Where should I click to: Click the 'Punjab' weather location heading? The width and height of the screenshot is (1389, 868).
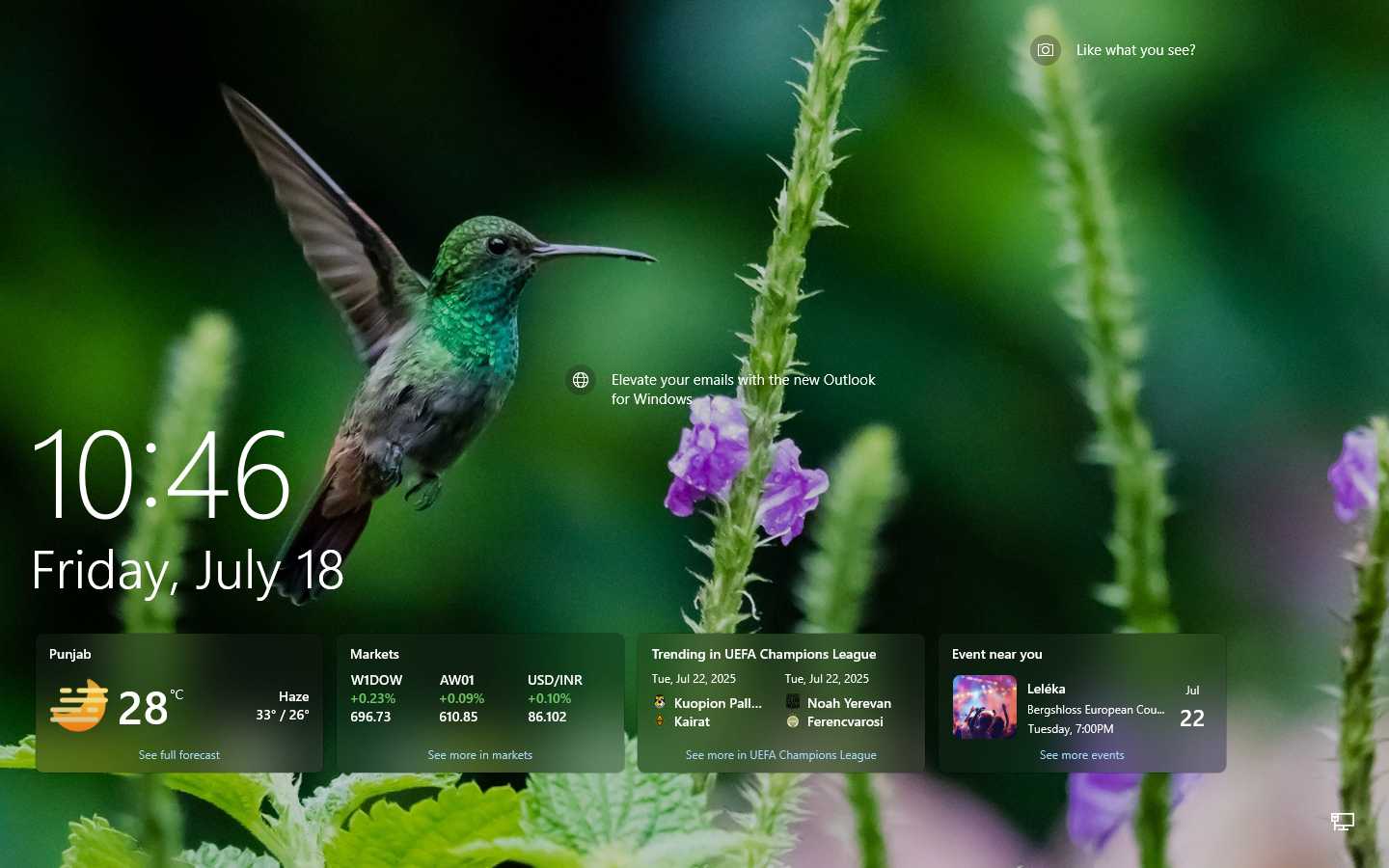(x=70, y=654)
